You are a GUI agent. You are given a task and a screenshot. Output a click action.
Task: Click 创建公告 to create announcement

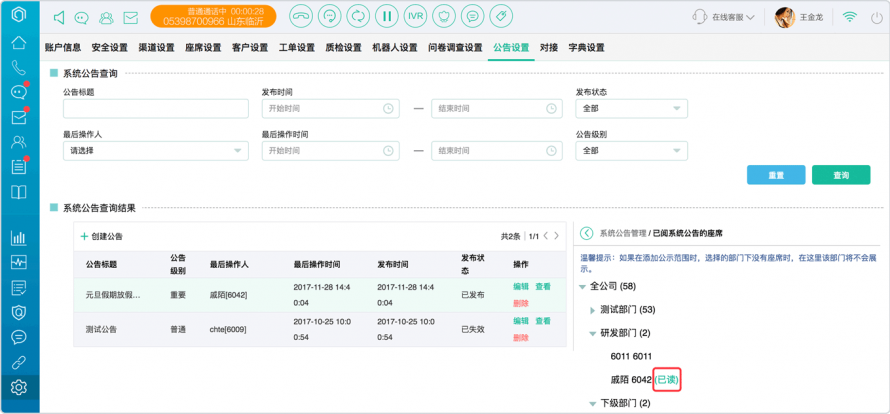[x=102, y=236]
